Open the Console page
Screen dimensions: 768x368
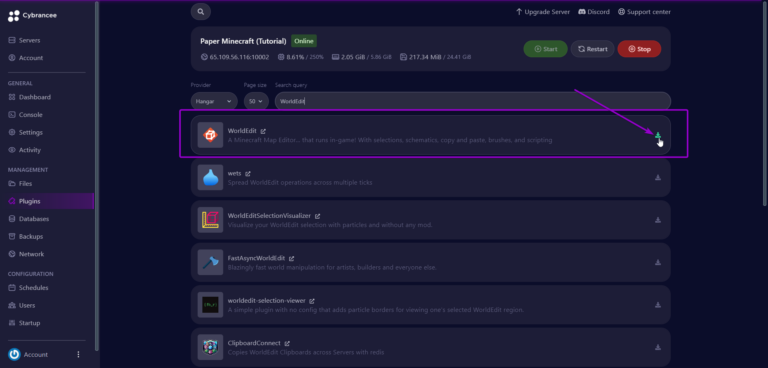[25, 115]
